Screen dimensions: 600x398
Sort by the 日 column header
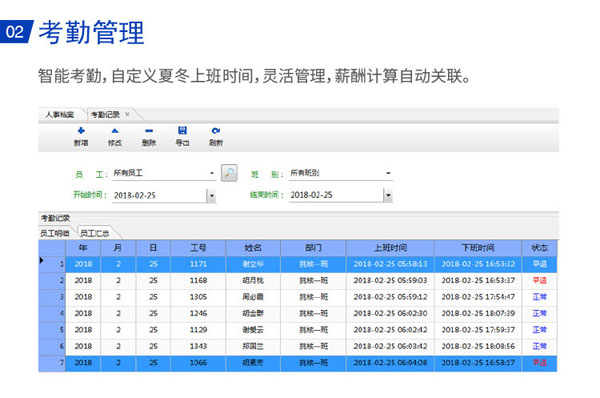pyautogui.click(x=153, y=248)
